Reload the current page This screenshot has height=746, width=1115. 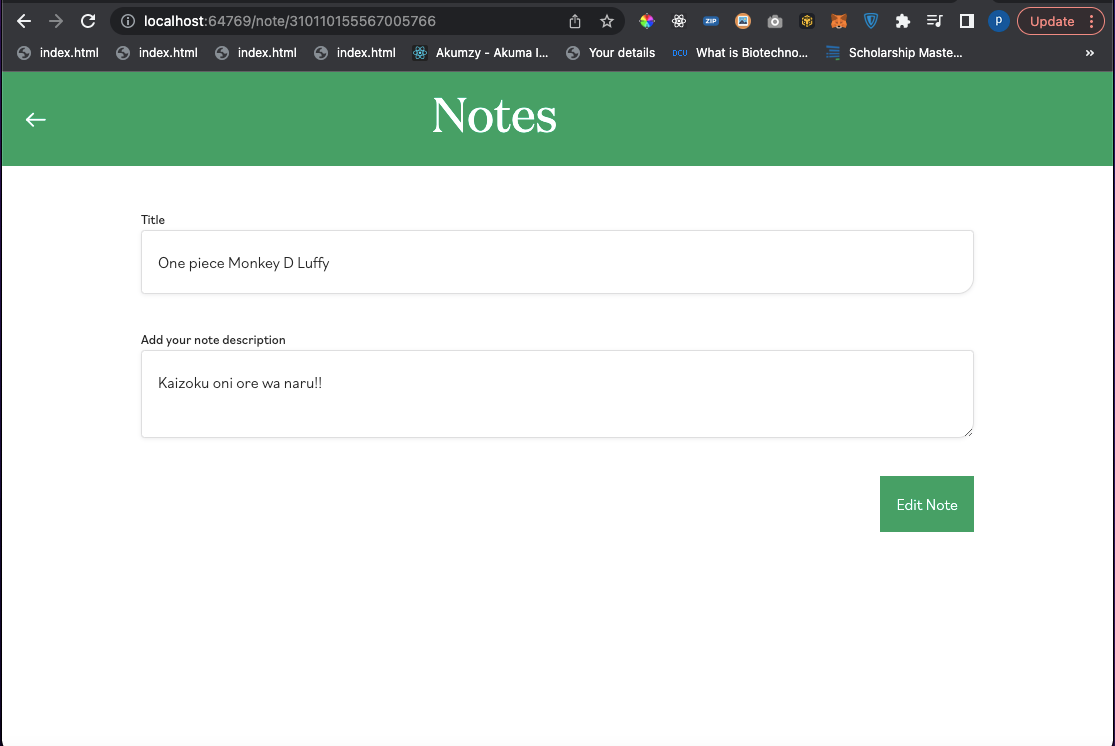88,21
